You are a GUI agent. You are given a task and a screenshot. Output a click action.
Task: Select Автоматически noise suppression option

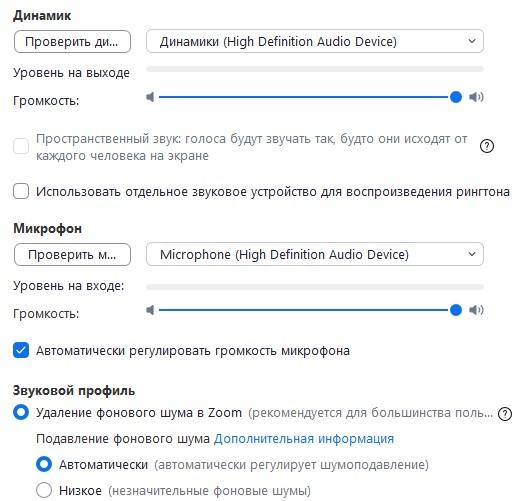click(44, 464)
